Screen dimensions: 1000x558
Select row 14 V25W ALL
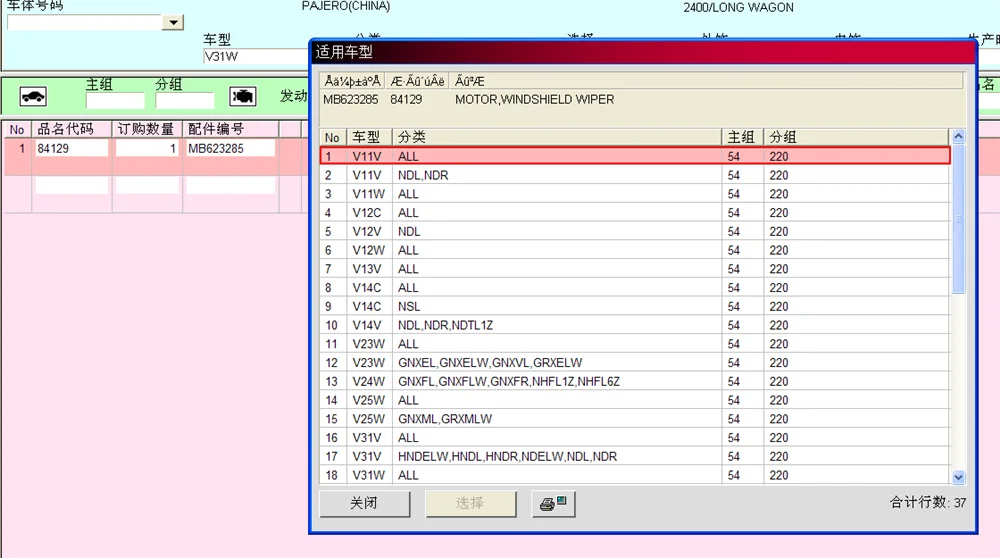tap(635, 400)
